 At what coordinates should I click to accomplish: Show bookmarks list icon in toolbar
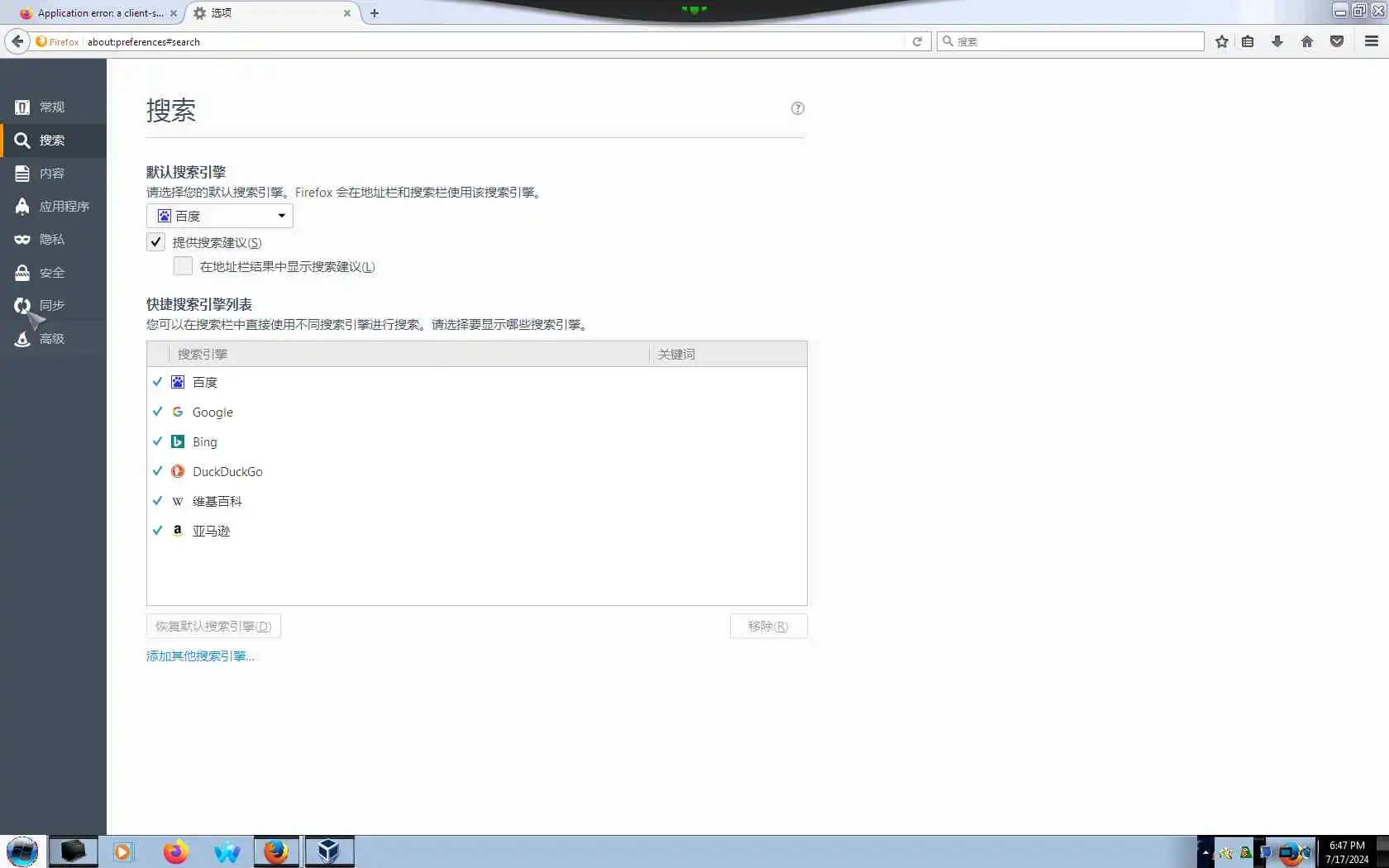point(1248,41)
